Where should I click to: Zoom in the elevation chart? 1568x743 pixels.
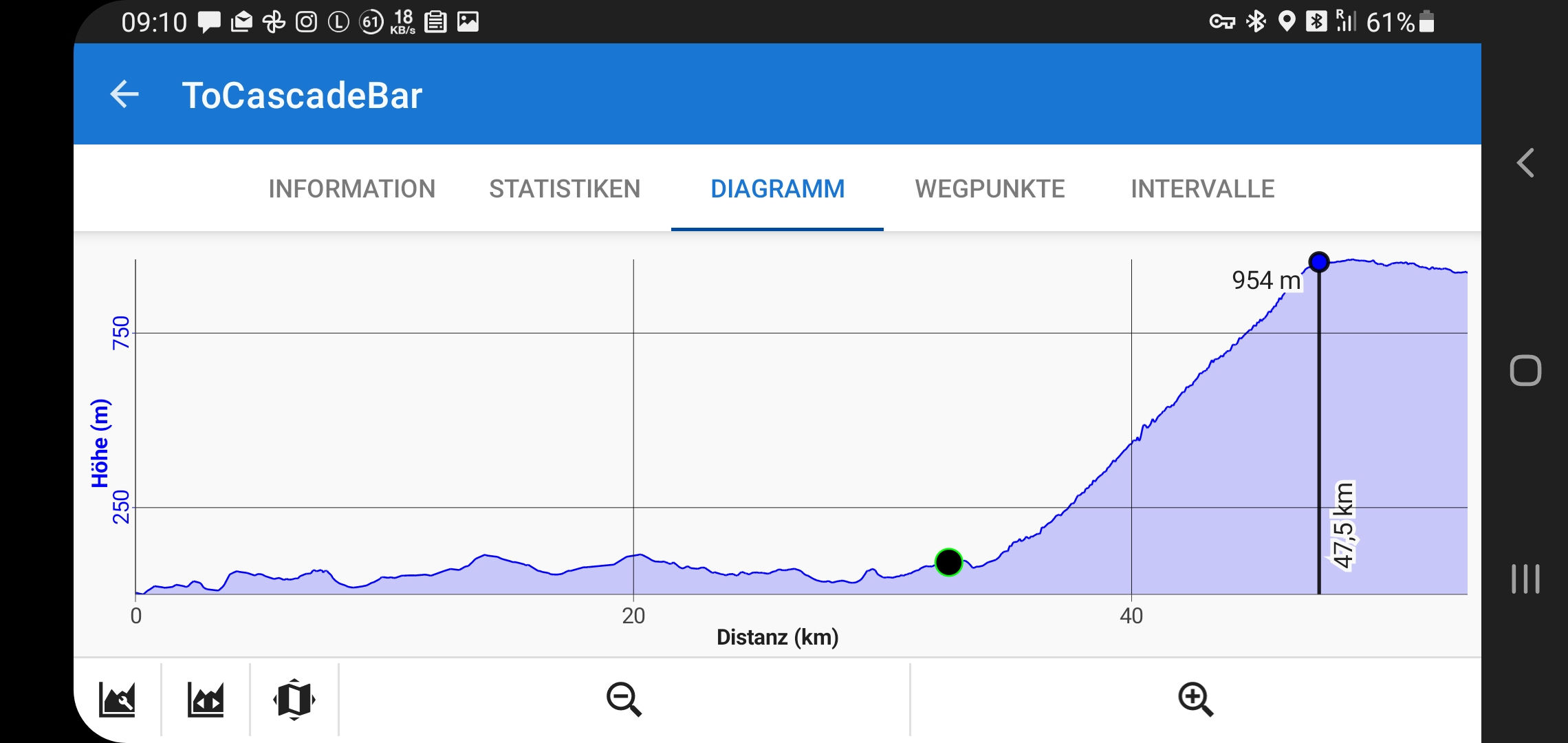point(1195,700)
